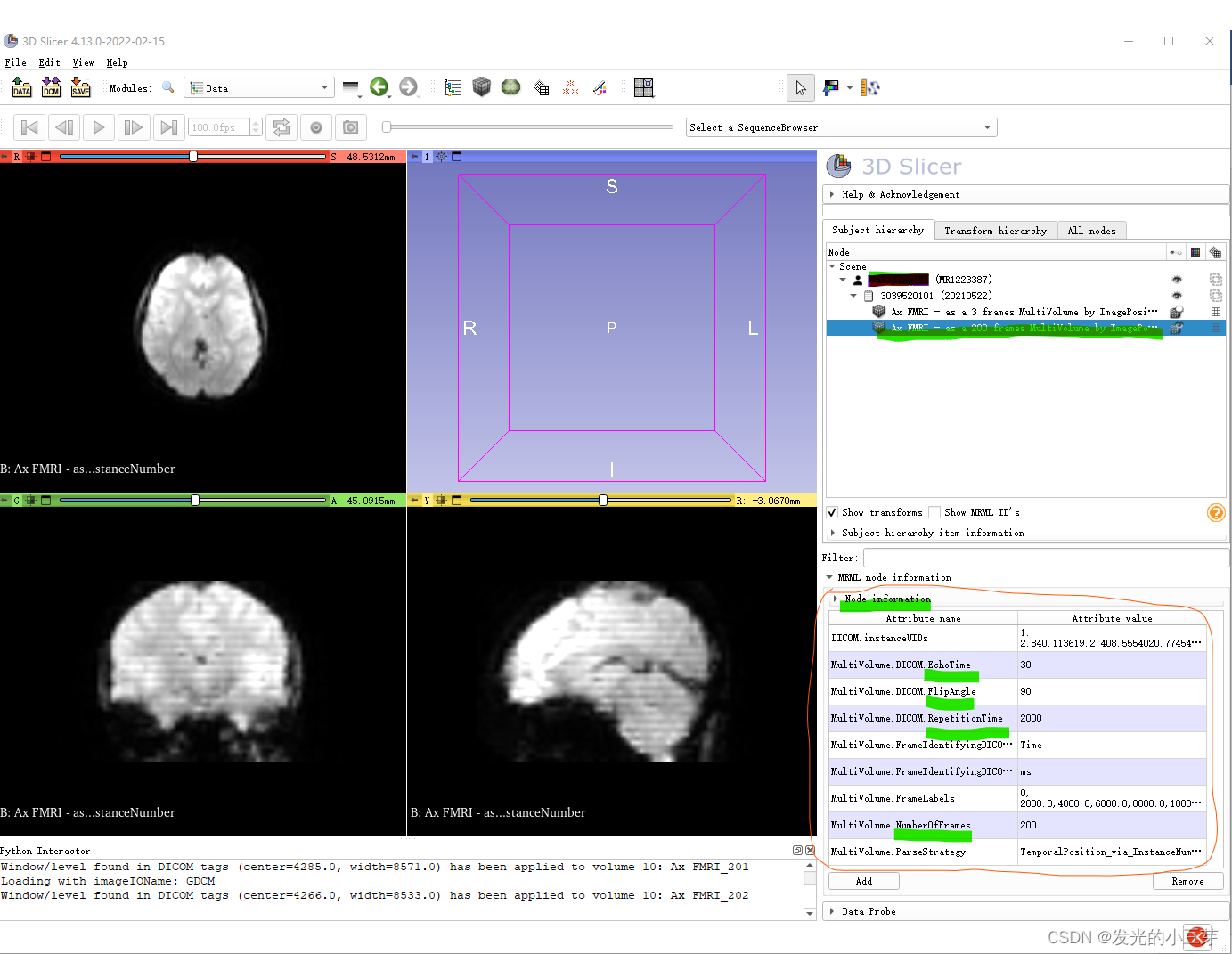Enable the Show MRML ID's checkbox
Image resolution: width=1232 pixels, height=954 pixels.
pyautogui.click(x=934, y=512)
